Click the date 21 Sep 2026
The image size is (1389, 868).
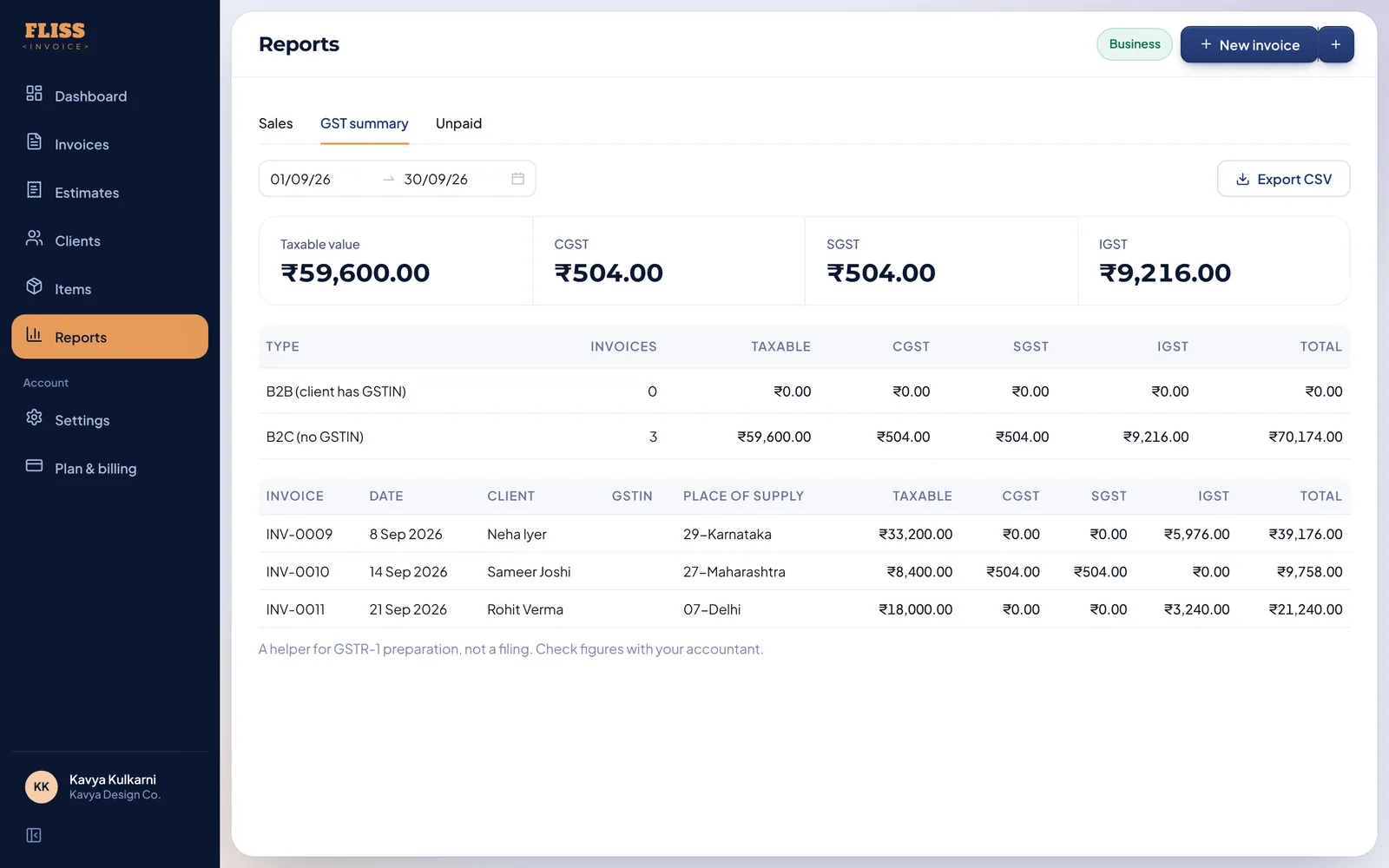408,609
